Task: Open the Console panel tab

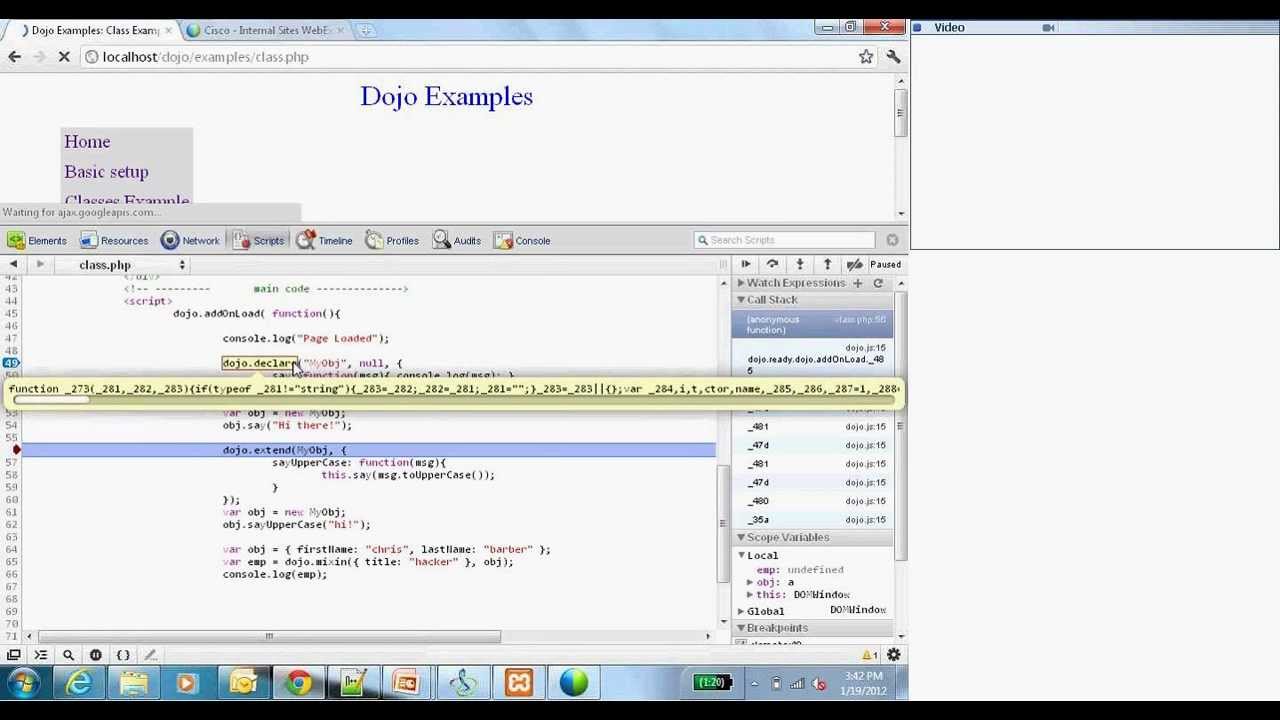Action: pyautogui.click(x=521, y=240)
